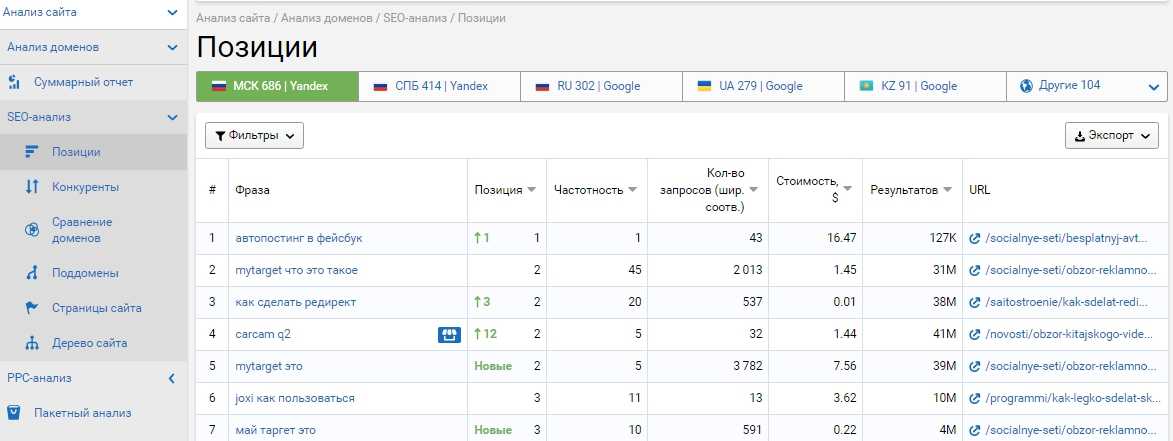Viewport: 1173px width, 441px height.
Task: Click the globe icon in Другие tab
Action: [1026, 86]
